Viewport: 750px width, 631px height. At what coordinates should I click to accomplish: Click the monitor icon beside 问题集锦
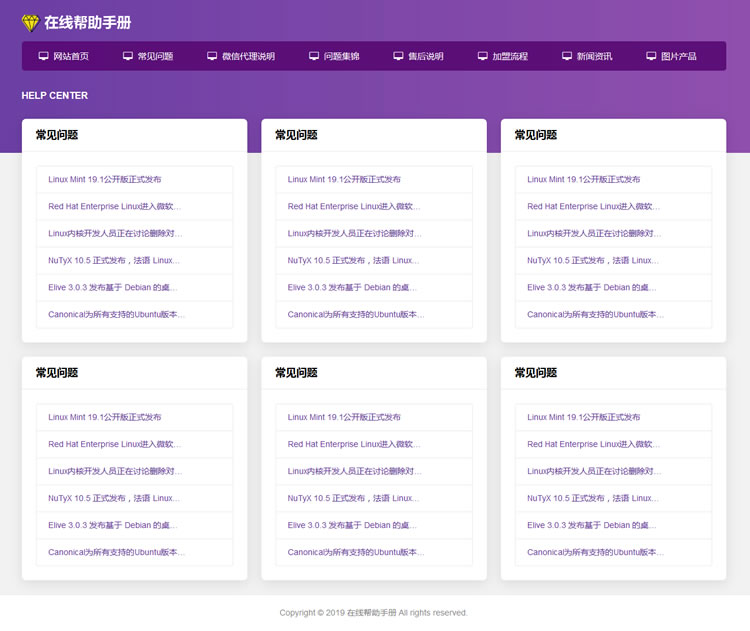[314, 56]
